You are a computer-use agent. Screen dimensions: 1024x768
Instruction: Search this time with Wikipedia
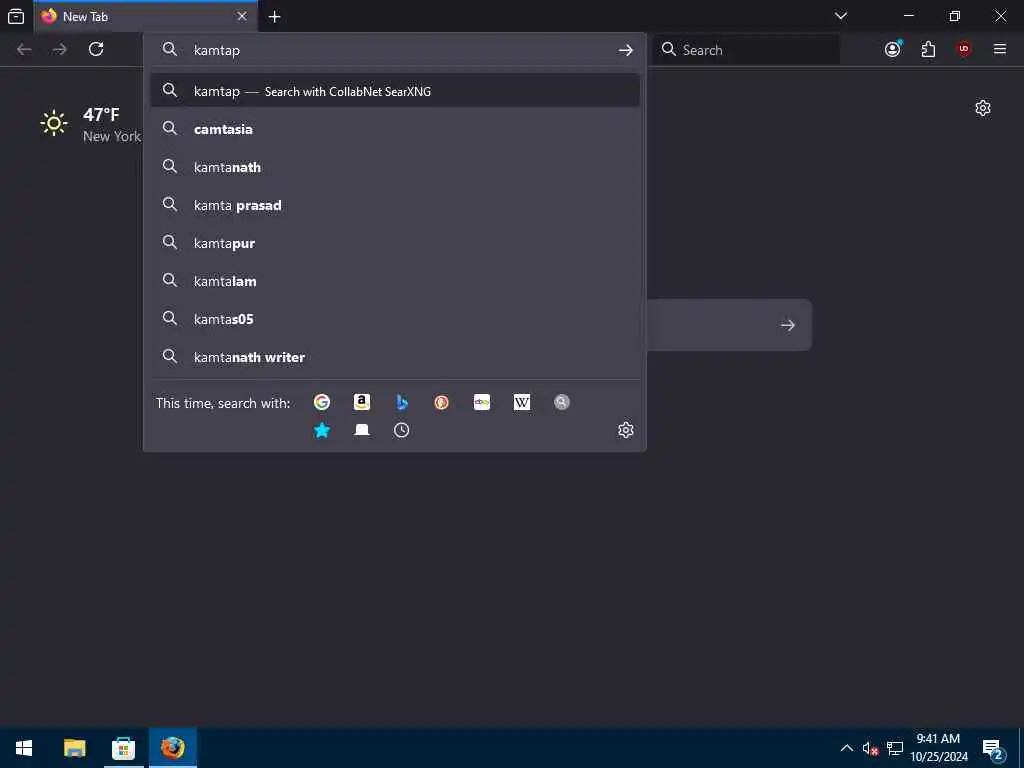point(522,402)
